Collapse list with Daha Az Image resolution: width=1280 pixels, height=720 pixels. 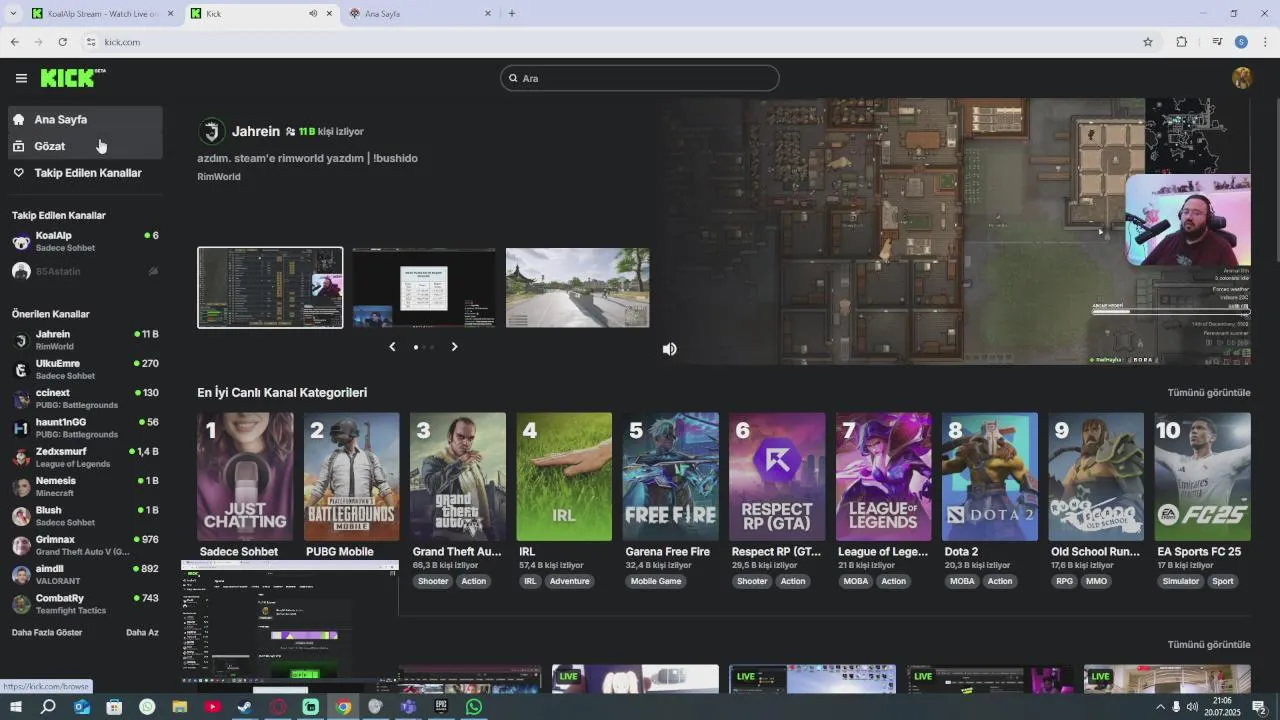[142, 632]
